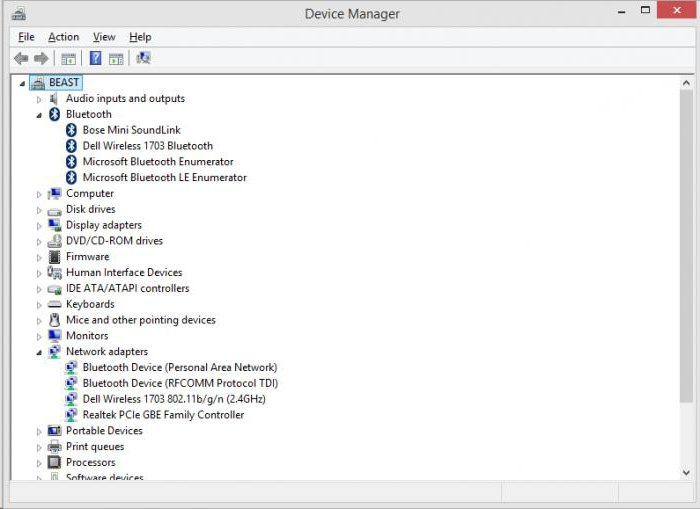Select Microsoft Bluetooth LE Enumerator
700x509 pixels.
pyautogui.click(x=165, y=178)
